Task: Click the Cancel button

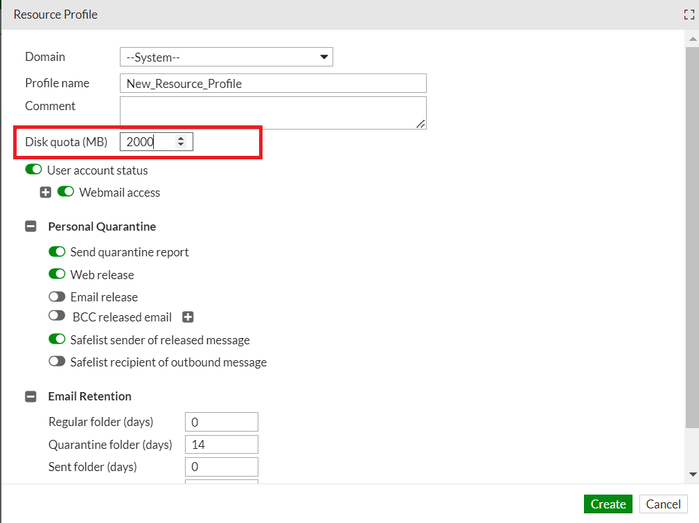Action: (662, 504)
